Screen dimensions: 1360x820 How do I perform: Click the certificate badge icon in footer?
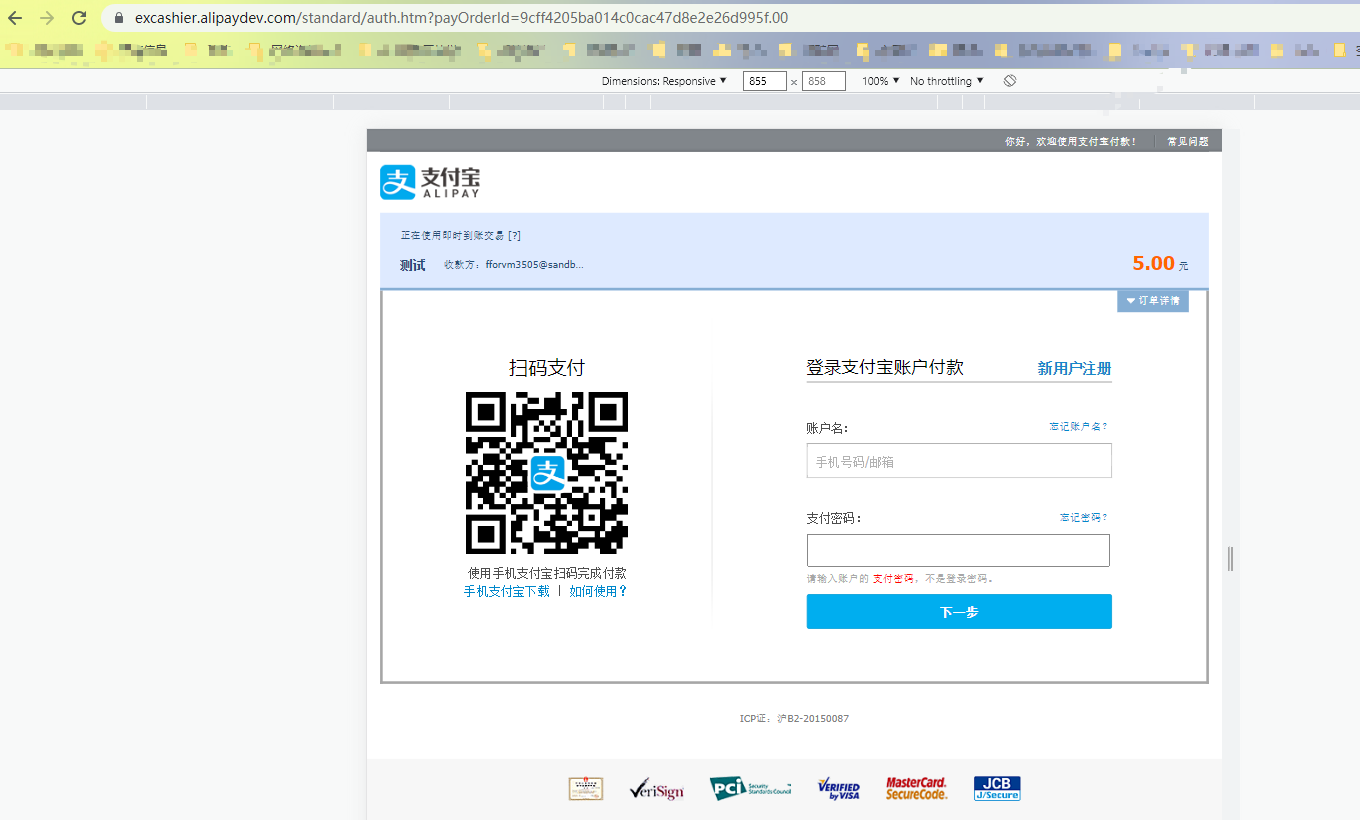pyautogui.click(x=586, y=789)
